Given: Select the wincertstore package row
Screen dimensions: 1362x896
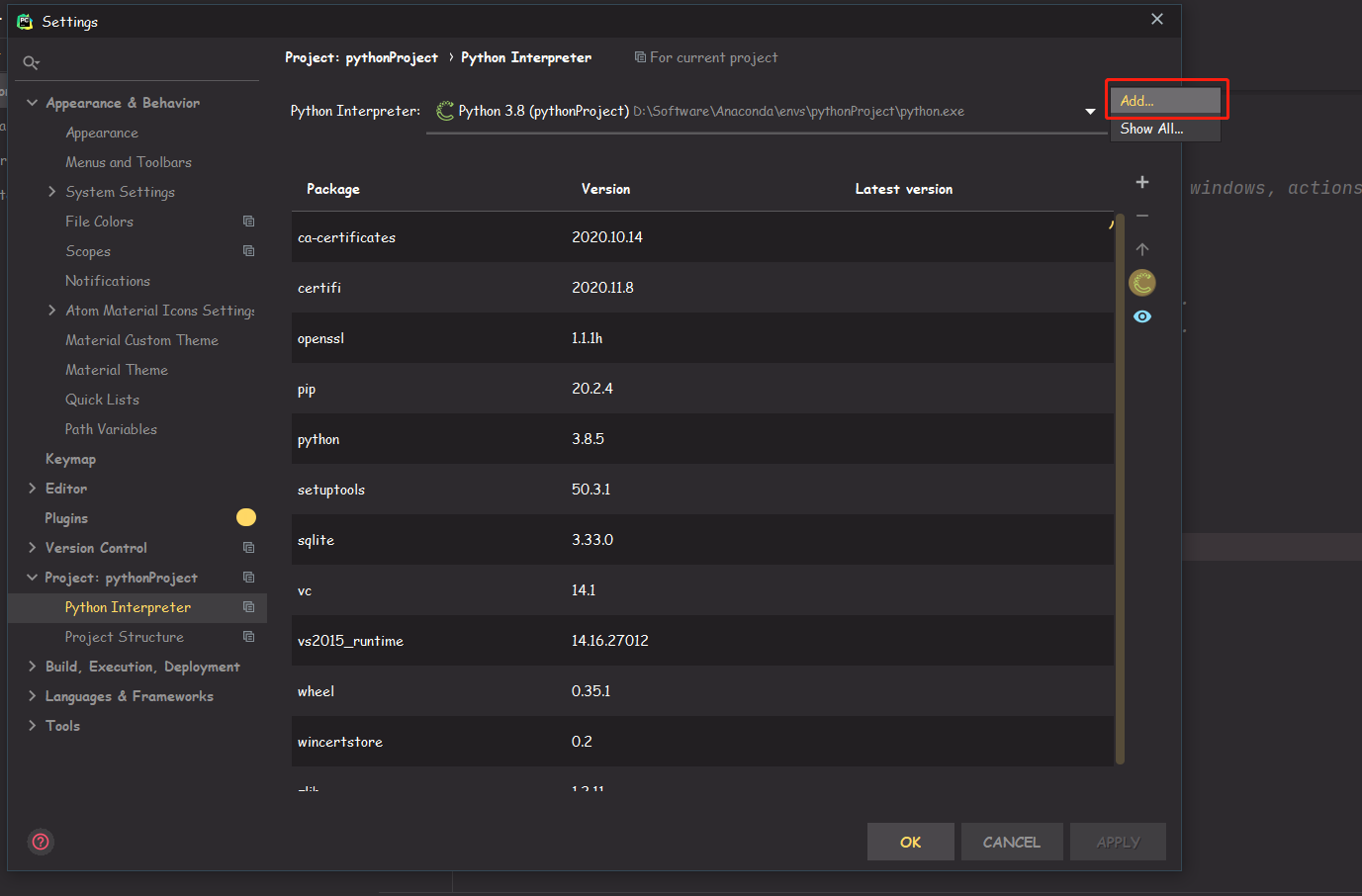Looking at the screenshot, I should click(x=702, y=742).
